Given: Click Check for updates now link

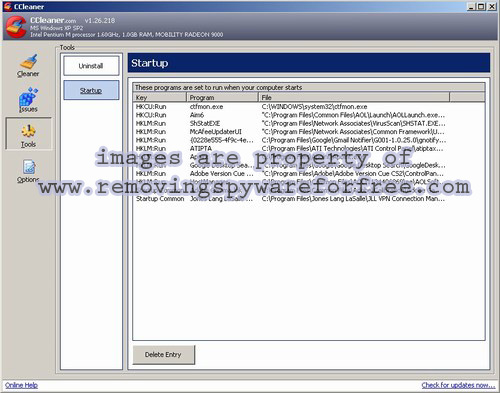Looking at the screenshot, I should (x=458, y=385).
